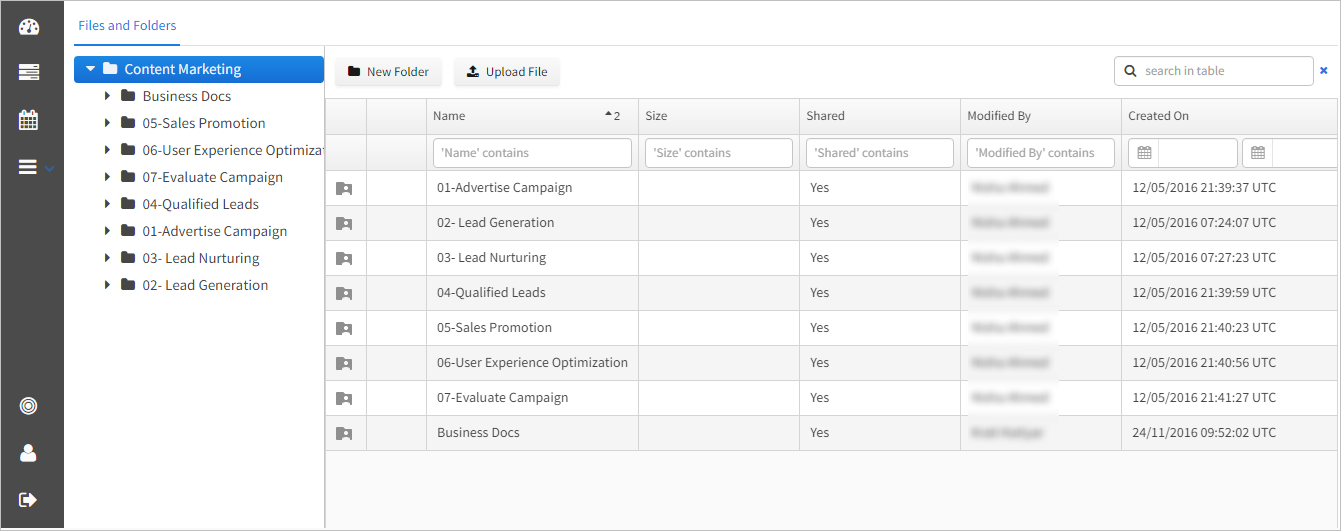Click shared folder icon beside 01-Advertise Campaign row
1341x531 pixels.
(344, 188)
